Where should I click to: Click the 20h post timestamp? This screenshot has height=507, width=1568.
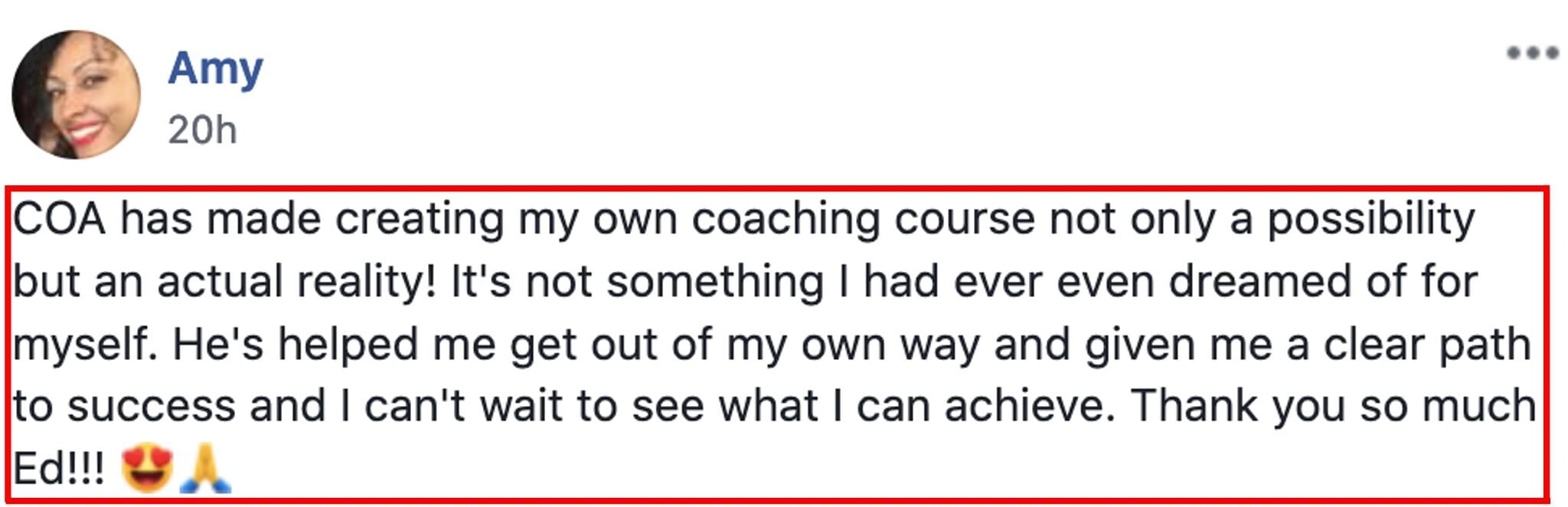202,130
